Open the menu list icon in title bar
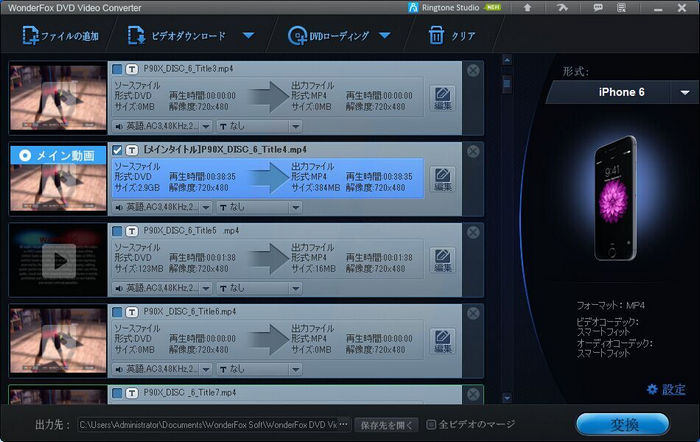The height and width of the screenshot is (442, 700). (621, 8)
